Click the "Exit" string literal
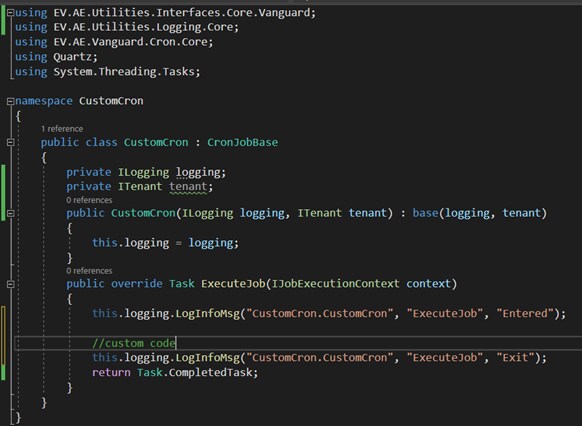Screen dimensions: 582x426 (515, 358)
